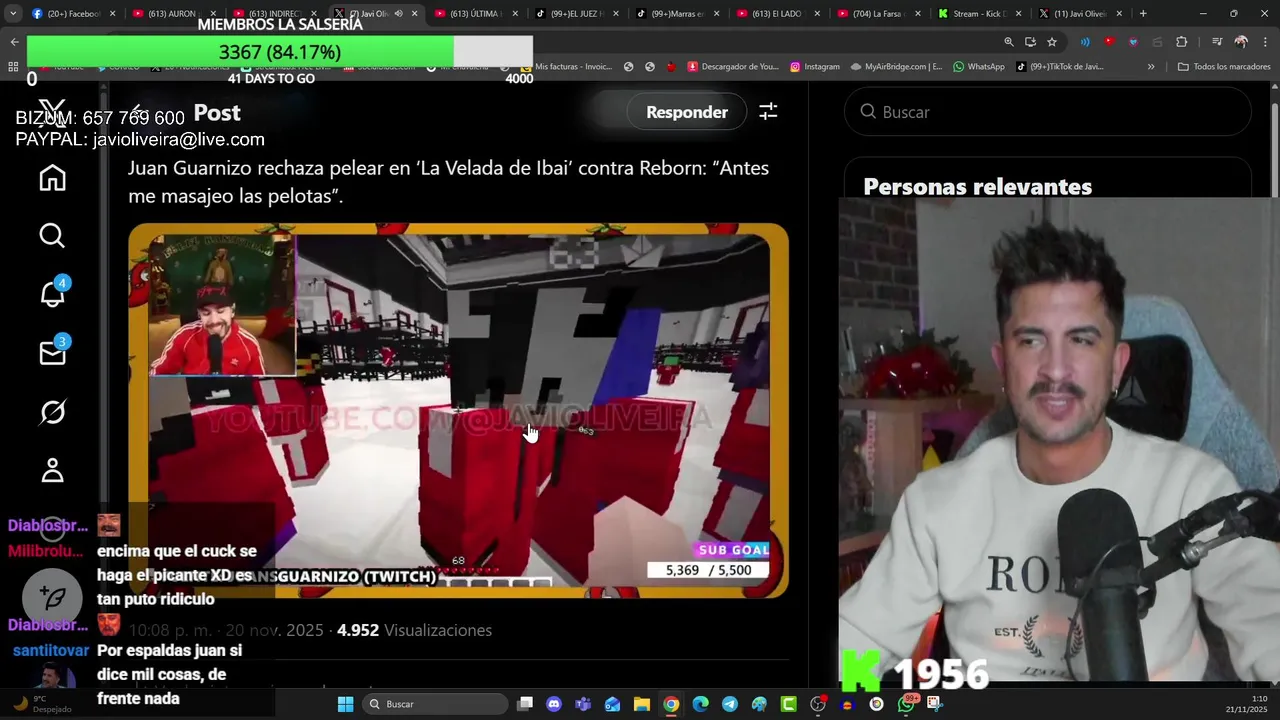Screen dimensions: 1280x720
Task: Click the taskbar Buscar search box
Action: click(437, 704)
